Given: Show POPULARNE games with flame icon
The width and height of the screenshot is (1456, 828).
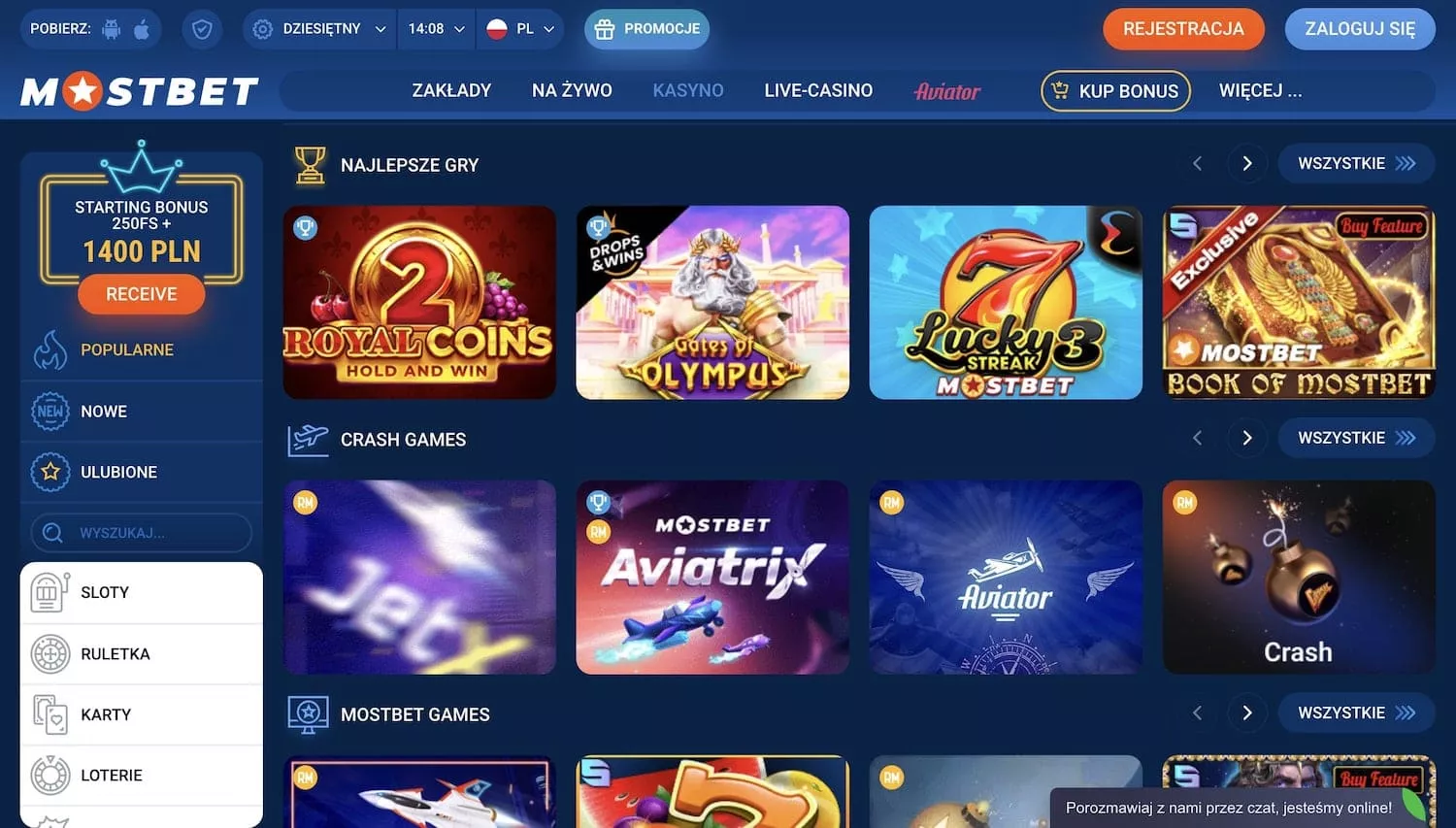Looking at the screenshot, I should (142, 349).
